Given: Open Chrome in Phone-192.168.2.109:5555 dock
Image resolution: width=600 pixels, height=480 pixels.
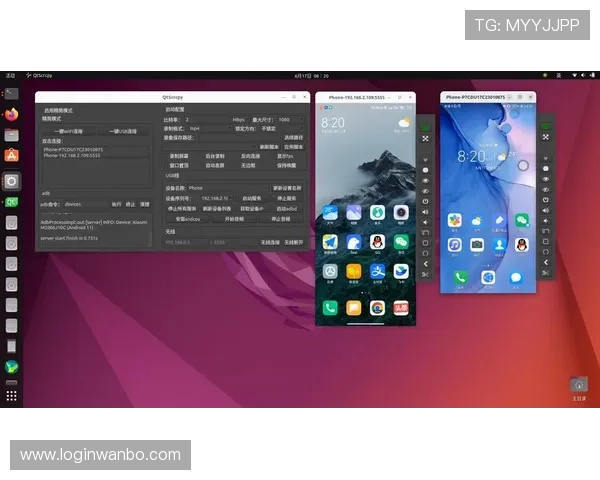Looking at the screenshot, I should pos(377,308).
